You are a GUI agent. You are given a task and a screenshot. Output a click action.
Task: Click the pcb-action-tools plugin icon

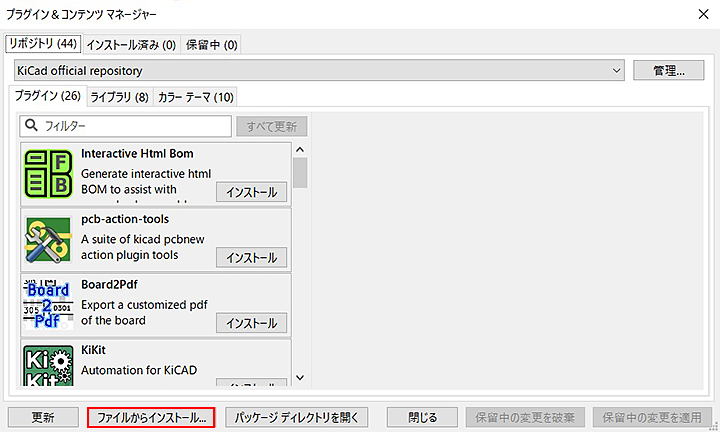pos(48,239)
